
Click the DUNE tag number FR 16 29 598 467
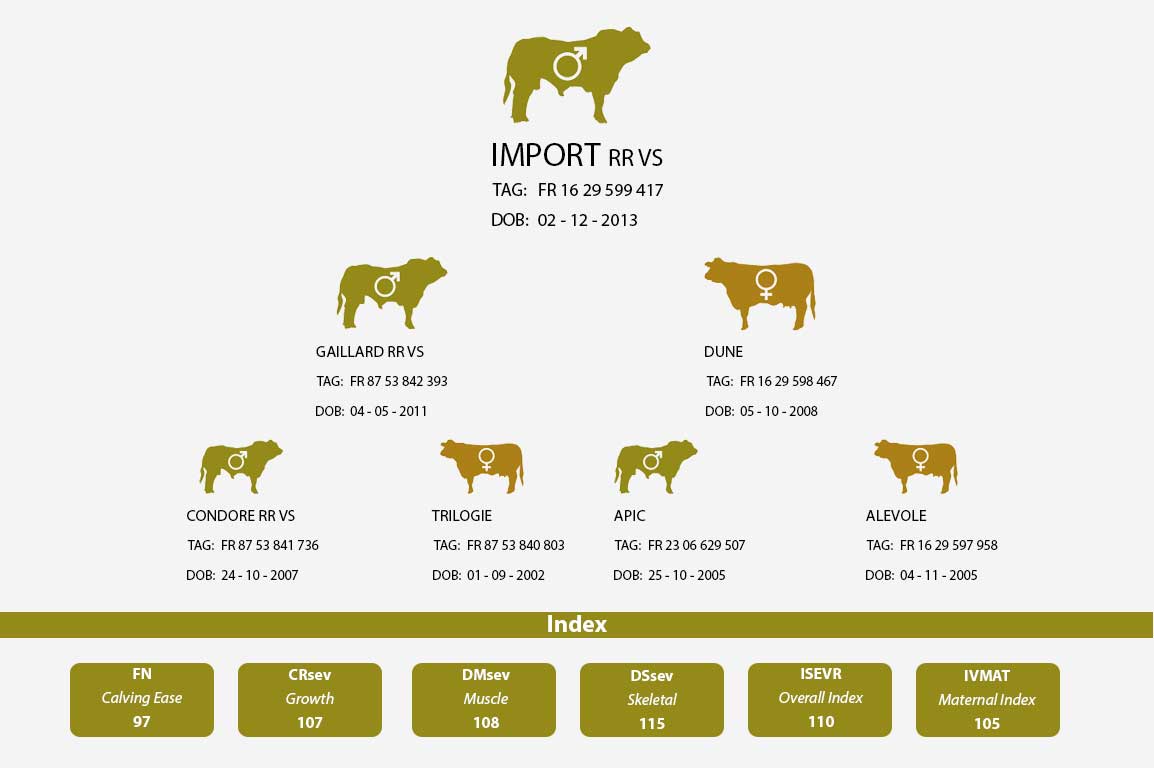788,381
